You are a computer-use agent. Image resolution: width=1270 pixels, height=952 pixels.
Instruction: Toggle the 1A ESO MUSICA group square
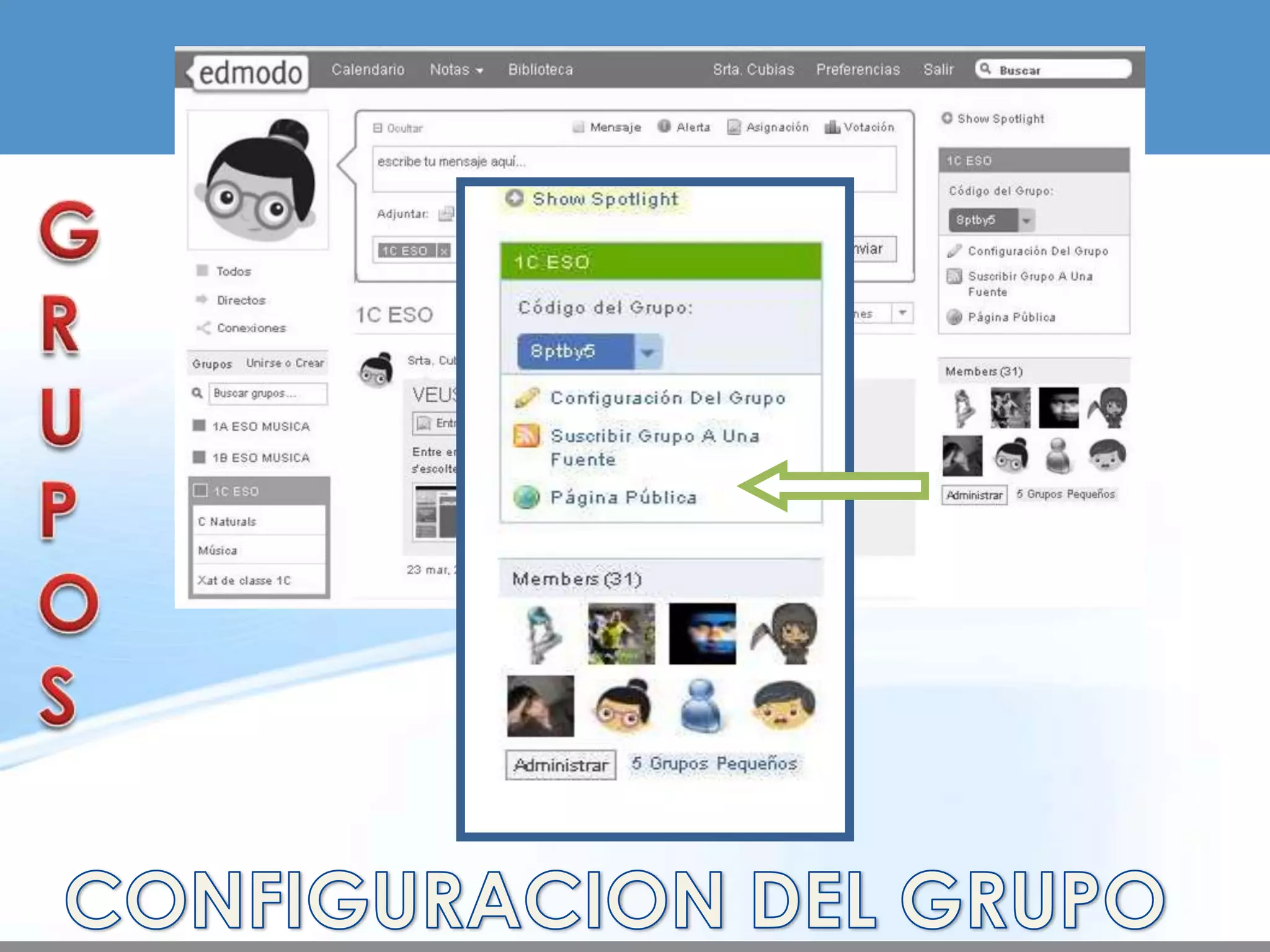[x=199, y=426]
